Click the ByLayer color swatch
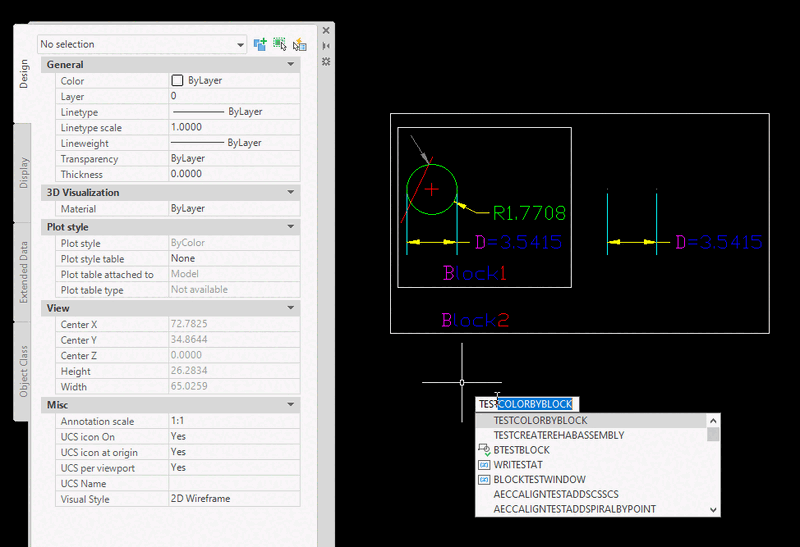Image resolution: width=800 pixels, height=547 pixels. (177, 80)
